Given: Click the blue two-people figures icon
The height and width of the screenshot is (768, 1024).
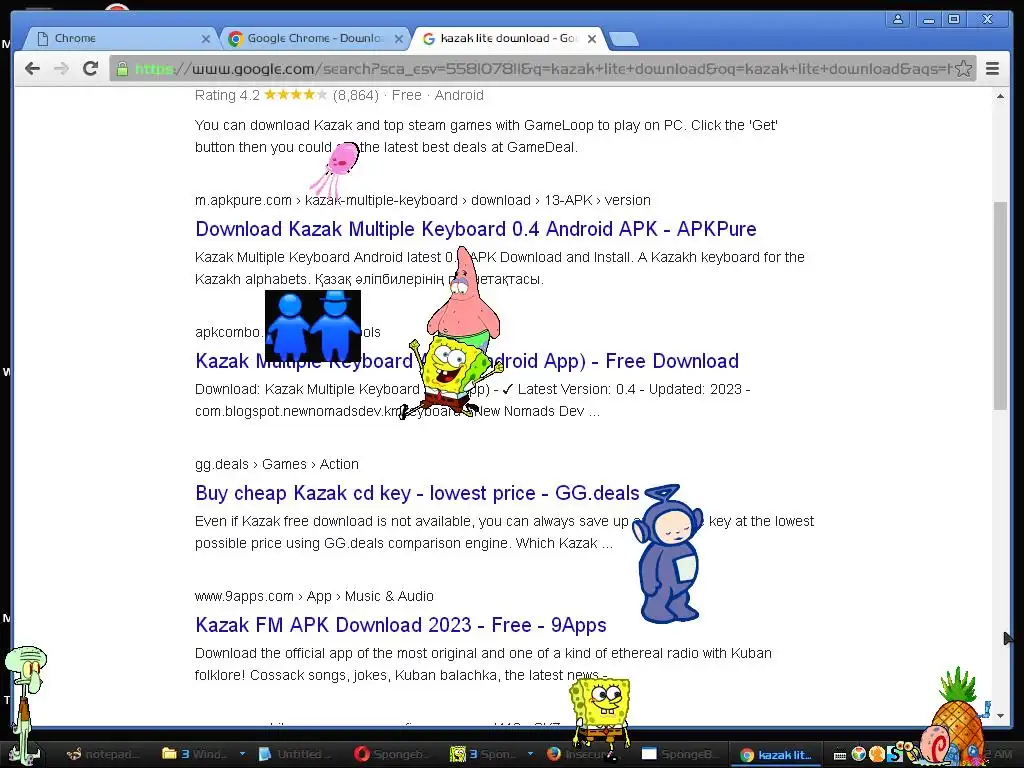Looking at the screenshot, I should point(313,326).
